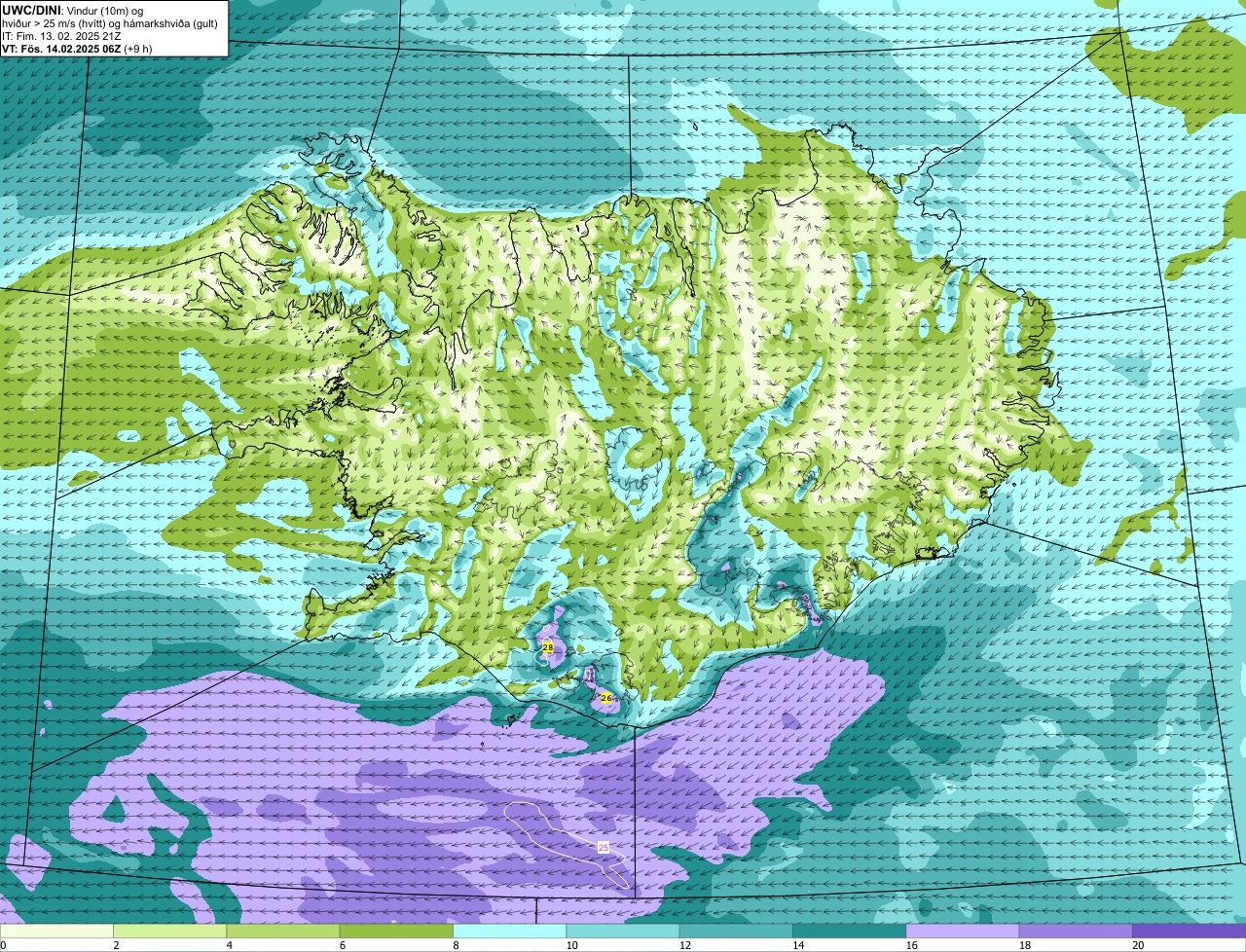This screenshot has height=952, width=1246.
Task: Click the scale label '16' on the color bar
Action: pos(911,945)
